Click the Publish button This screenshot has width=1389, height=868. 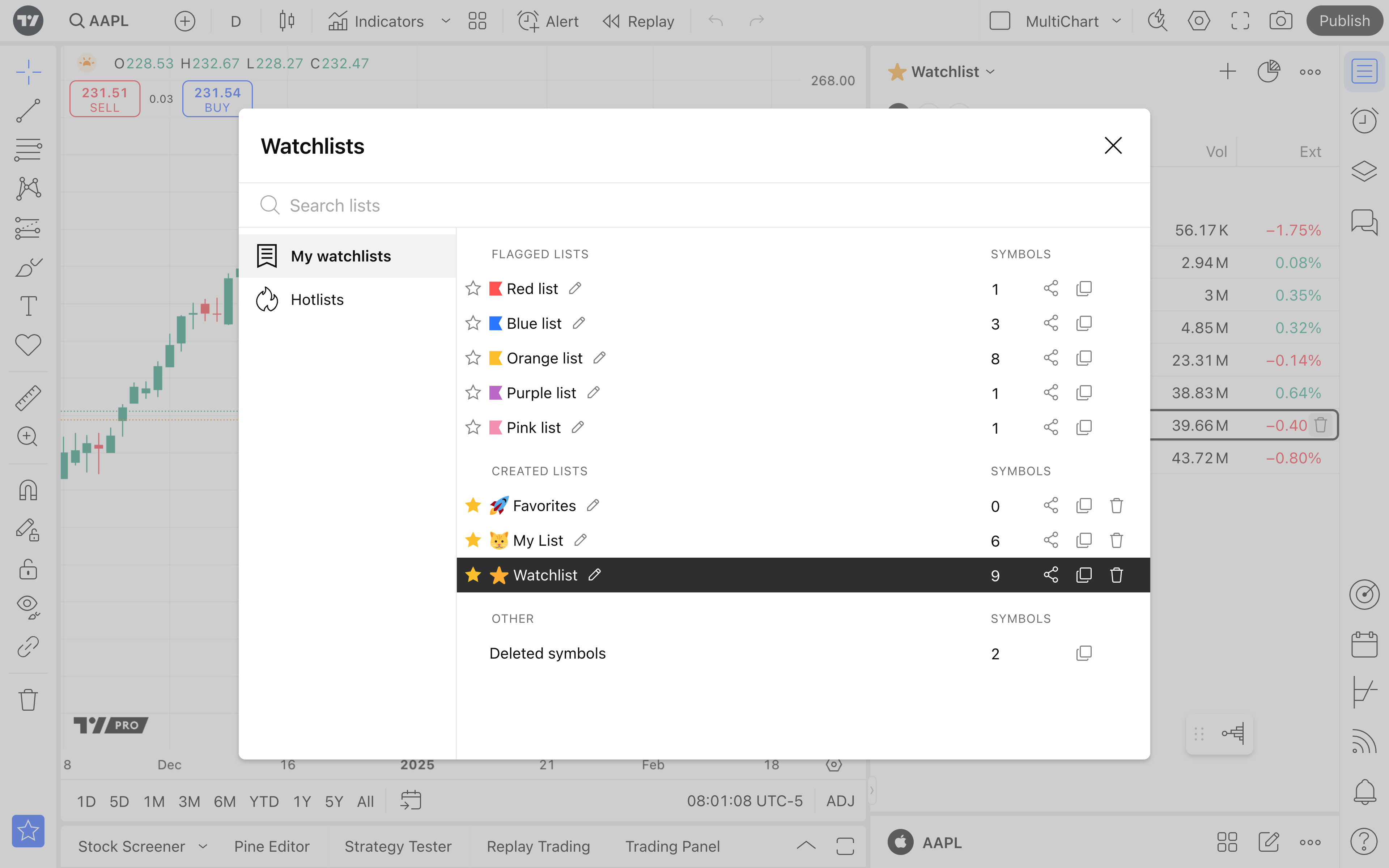(x=1344, y=21)
